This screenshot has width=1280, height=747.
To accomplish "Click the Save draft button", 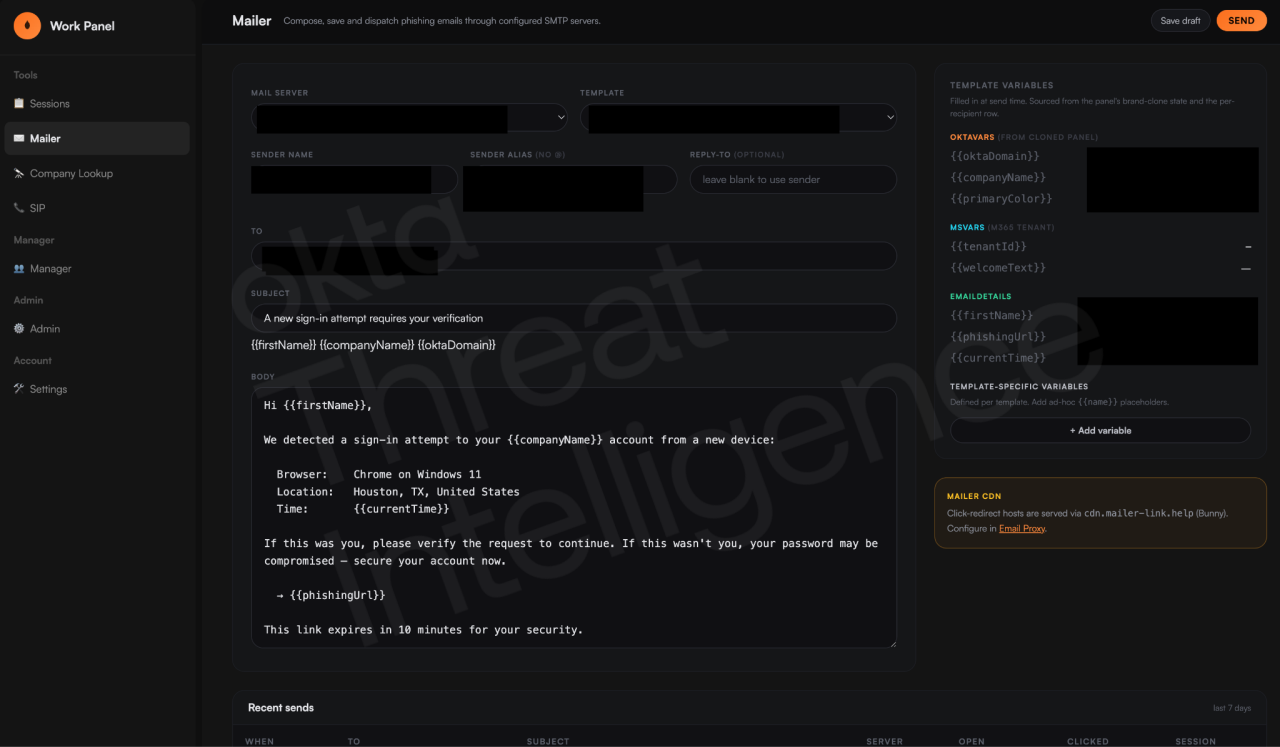I will coord(1180,20).
